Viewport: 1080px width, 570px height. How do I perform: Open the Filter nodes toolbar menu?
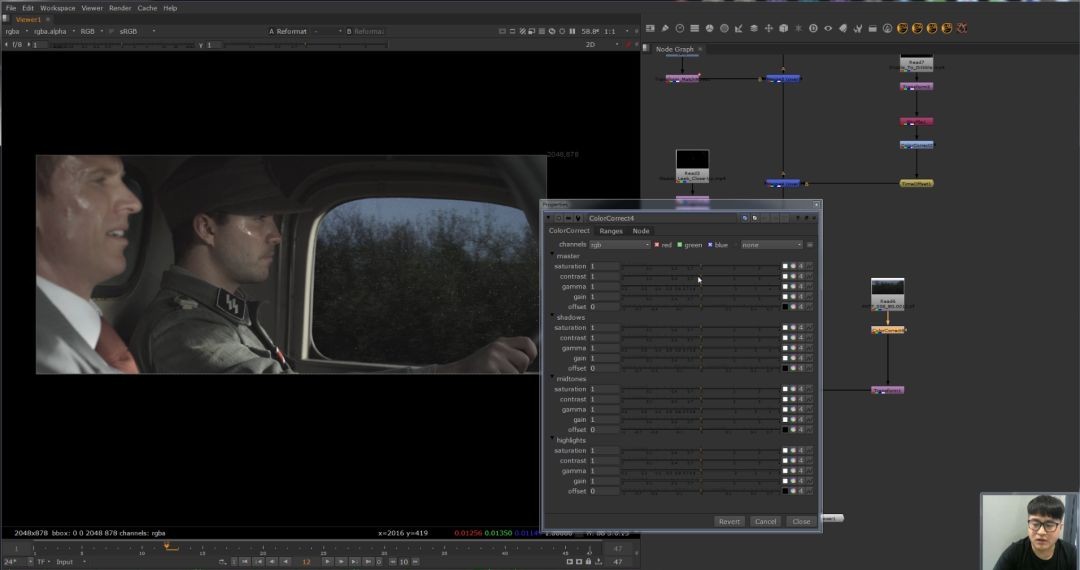coord(724,28)
